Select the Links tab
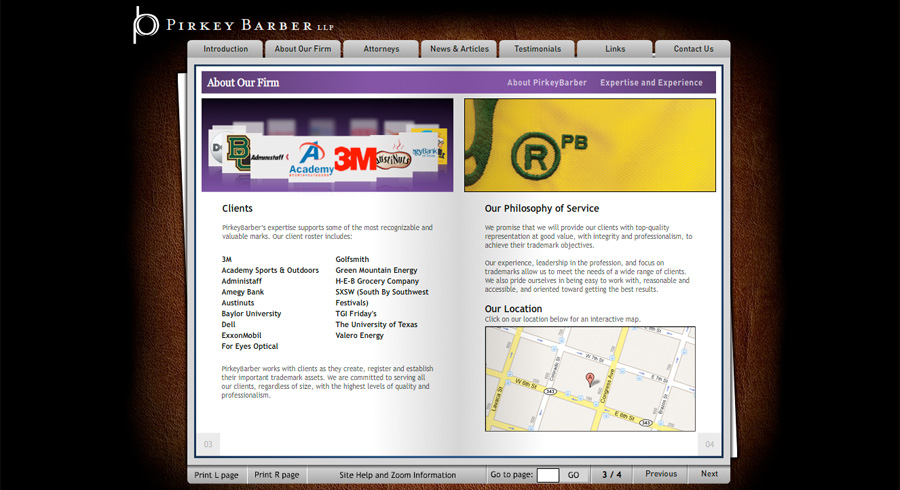 tap(615, 49)
